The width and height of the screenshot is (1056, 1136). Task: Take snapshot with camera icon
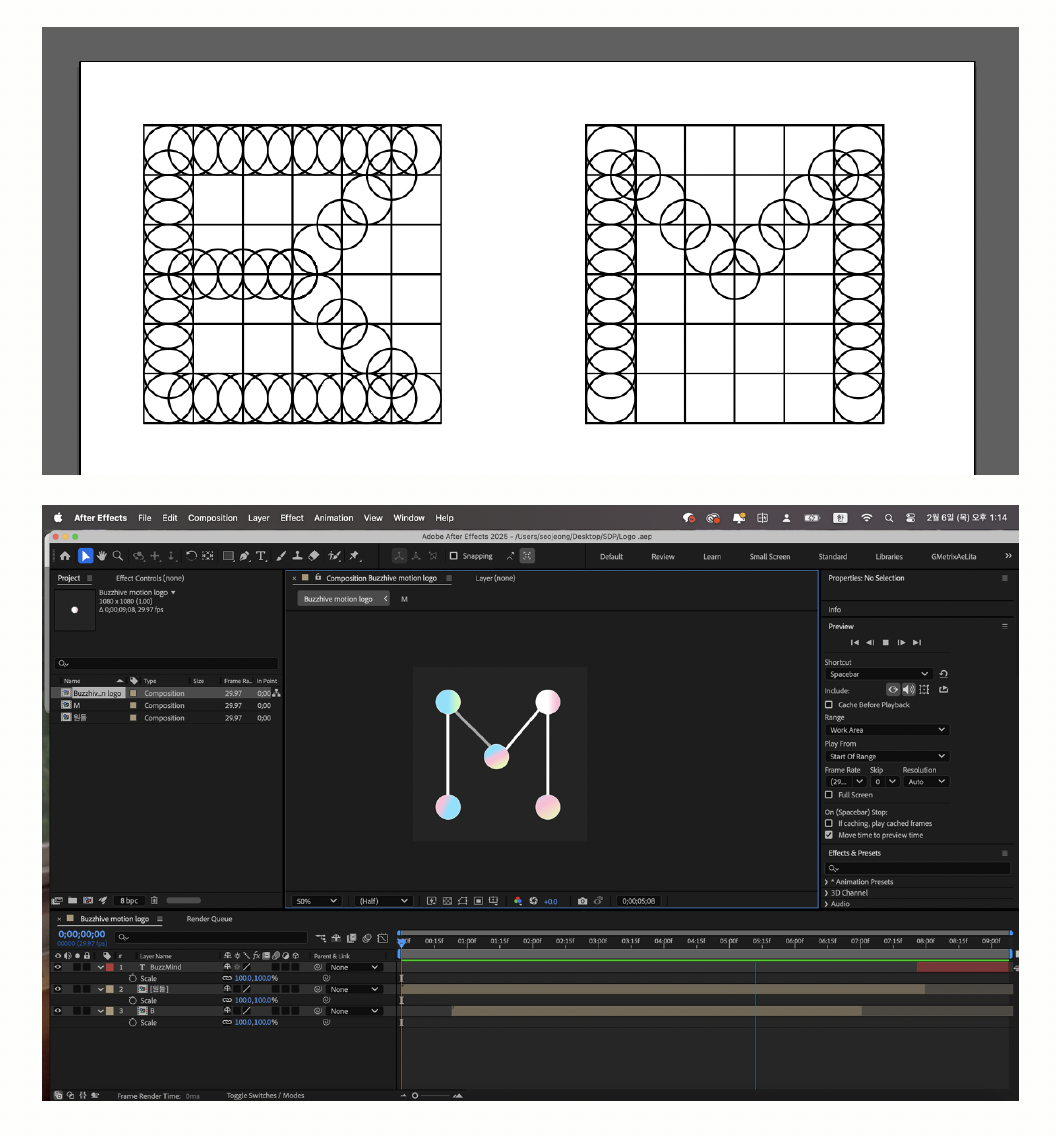(582, 901)
